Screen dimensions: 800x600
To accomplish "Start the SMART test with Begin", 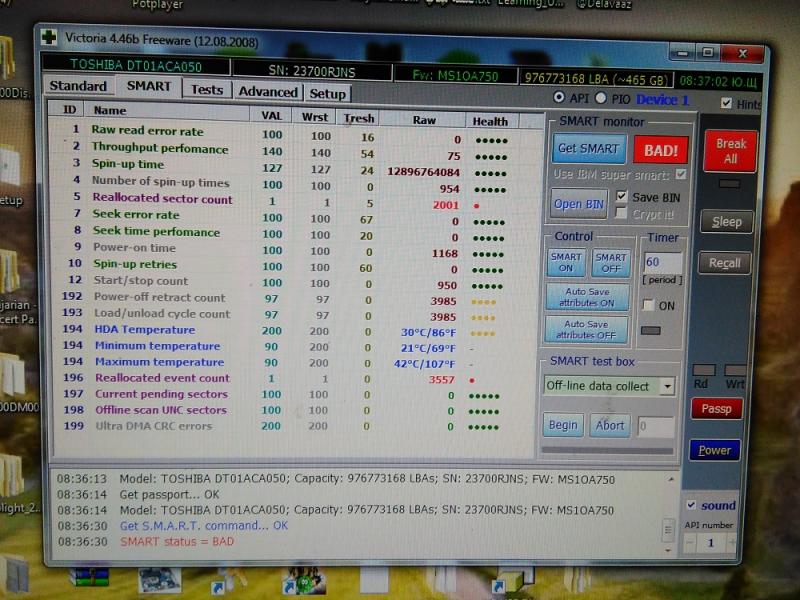I will [x=563, y=425].
